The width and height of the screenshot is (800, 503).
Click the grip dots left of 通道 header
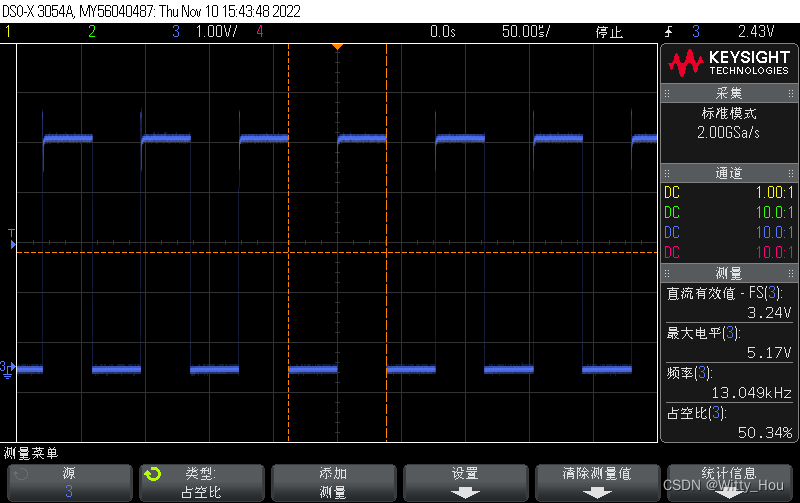coord(667,173)
